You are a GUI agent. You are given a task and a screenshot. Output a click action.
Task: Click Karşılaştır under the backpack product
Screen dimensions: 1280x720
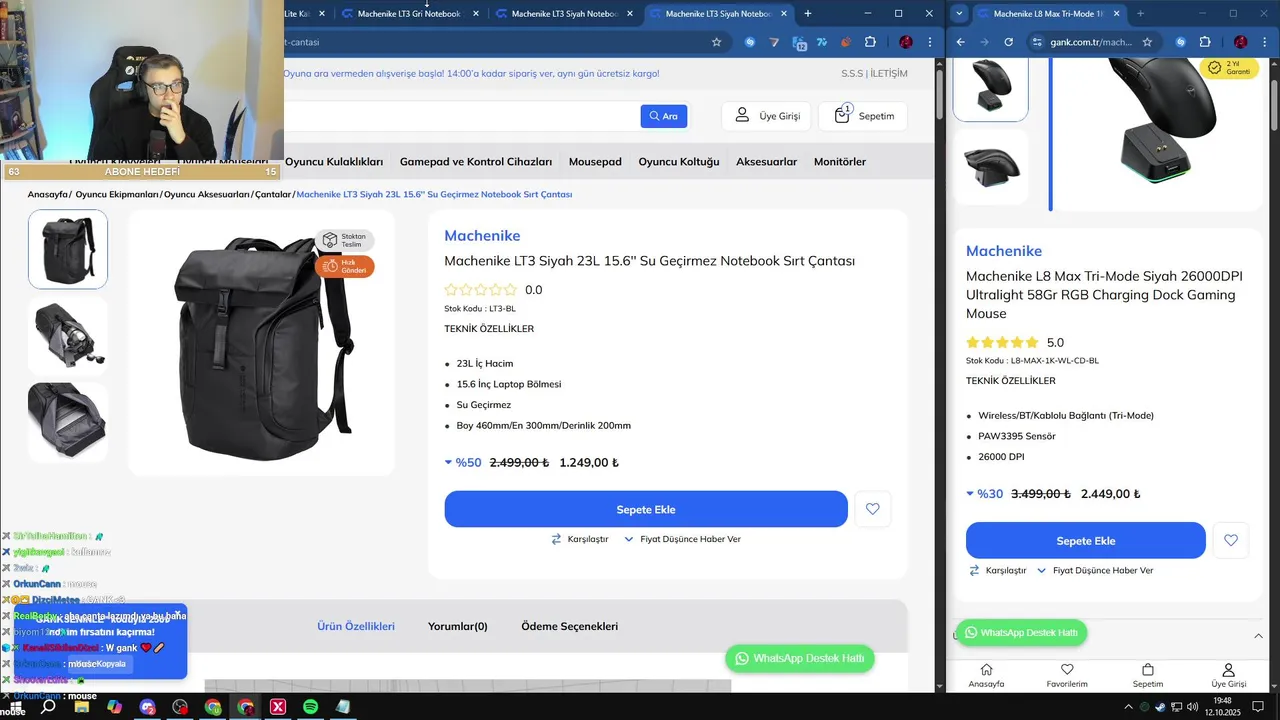[x=579, y=539]
